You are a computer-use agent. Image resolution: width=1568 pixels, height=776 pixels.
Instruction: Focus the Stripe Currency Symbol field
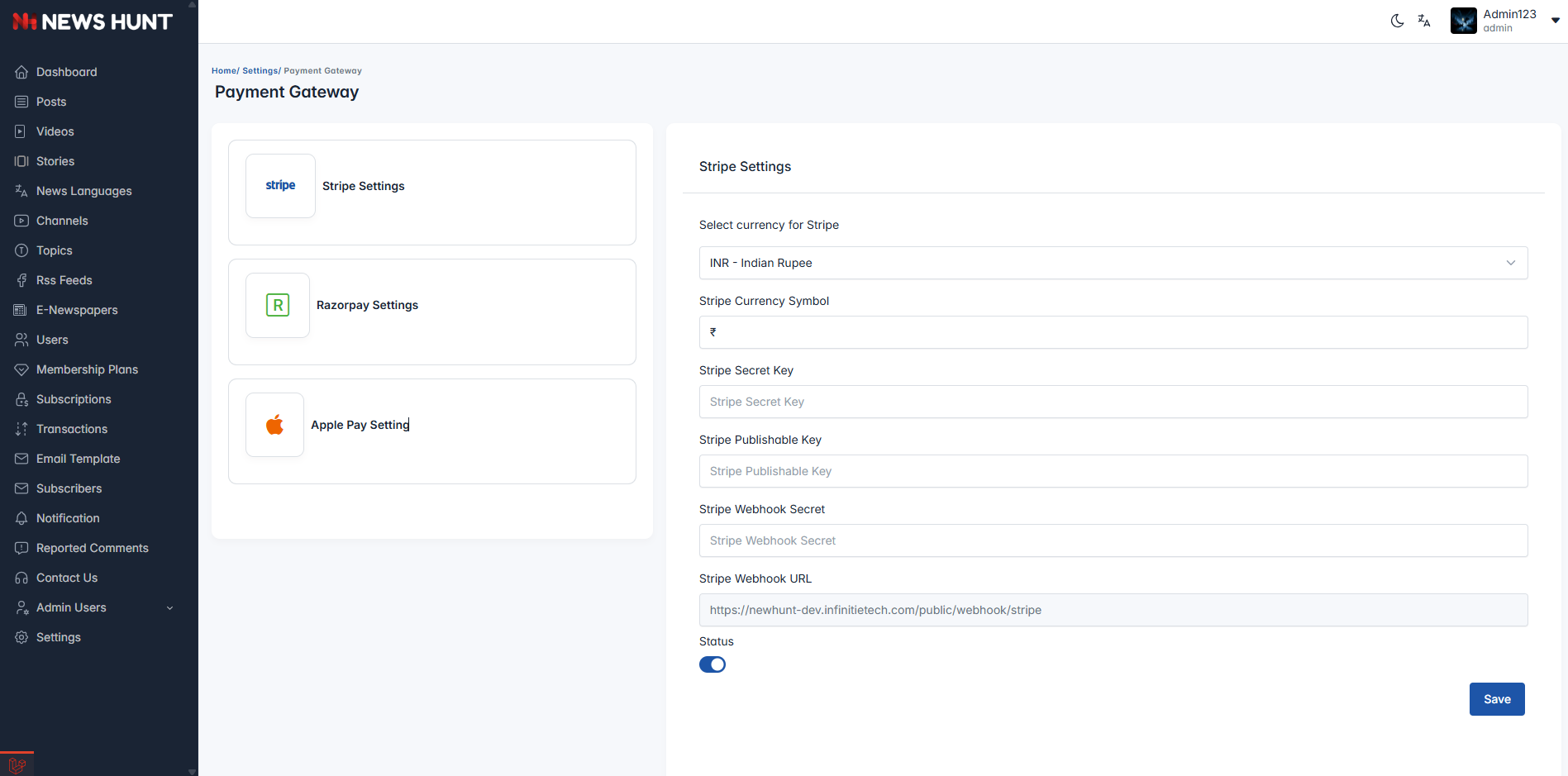point(1113,332)
